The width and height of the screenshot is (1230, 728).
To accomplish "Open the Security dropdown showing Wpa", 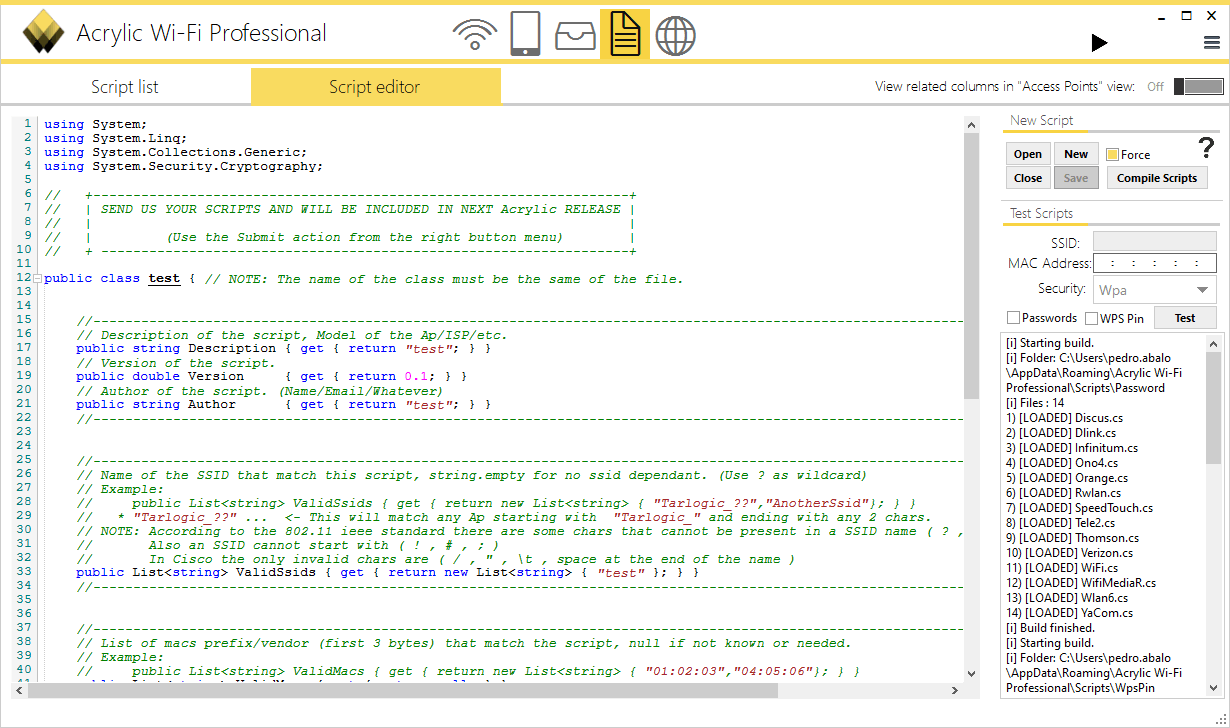I will pyautogui.click(x=1154, y=290).
